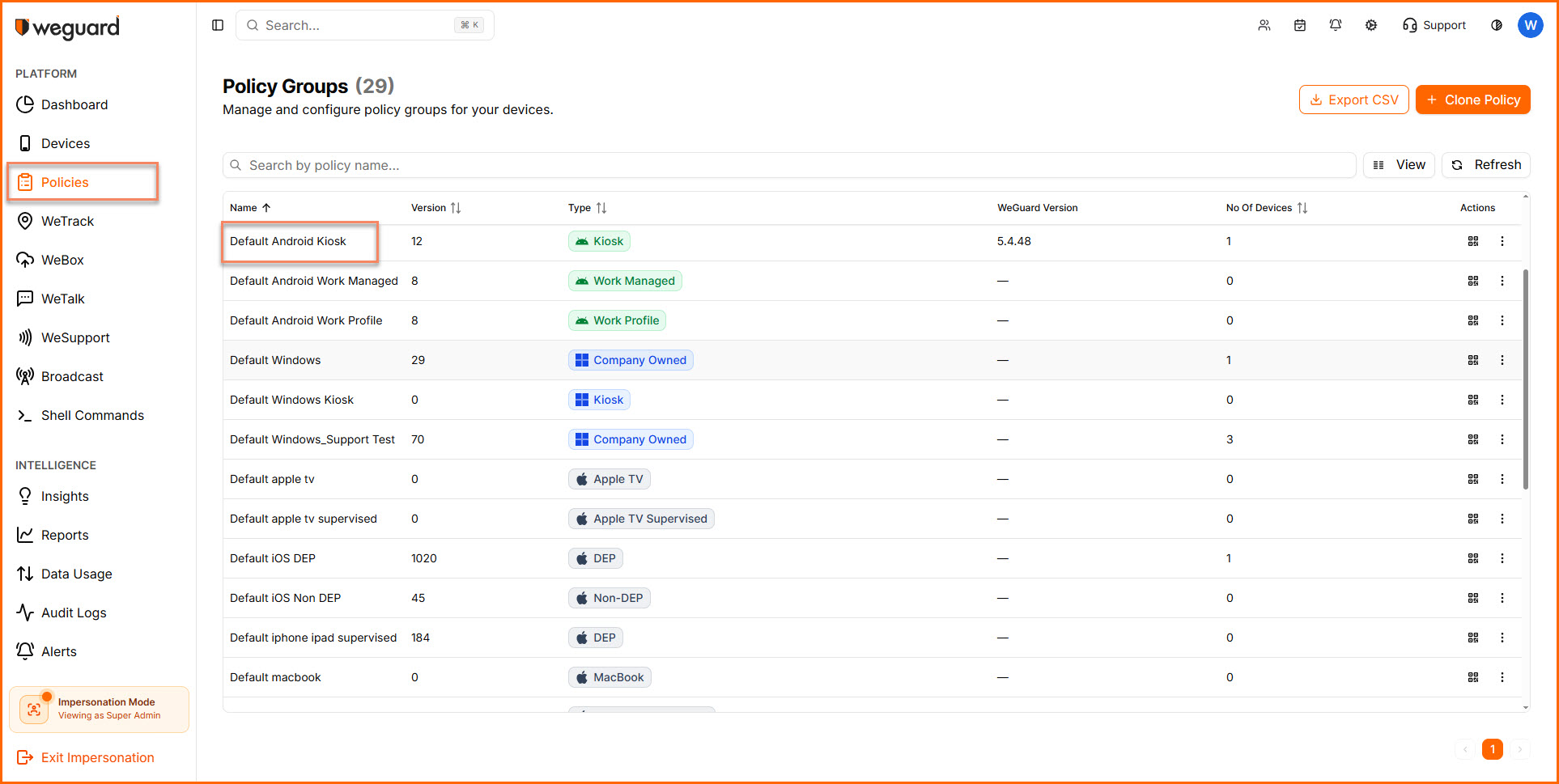Image resolution: width=1559 pixels, height=784 pixels.
Task: Open the notifications bell icon
Action: (1336, 25)
